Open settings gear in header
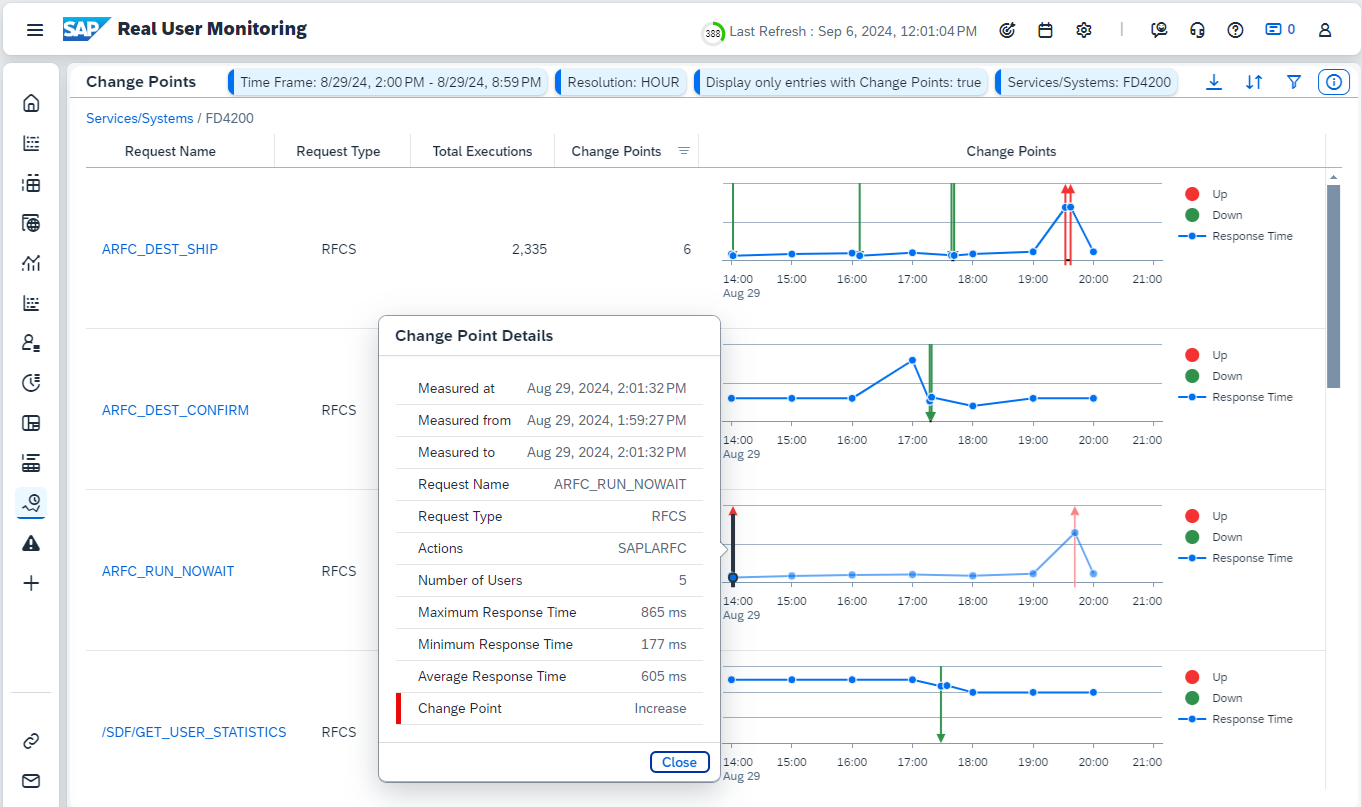 tap(1084, 30)
